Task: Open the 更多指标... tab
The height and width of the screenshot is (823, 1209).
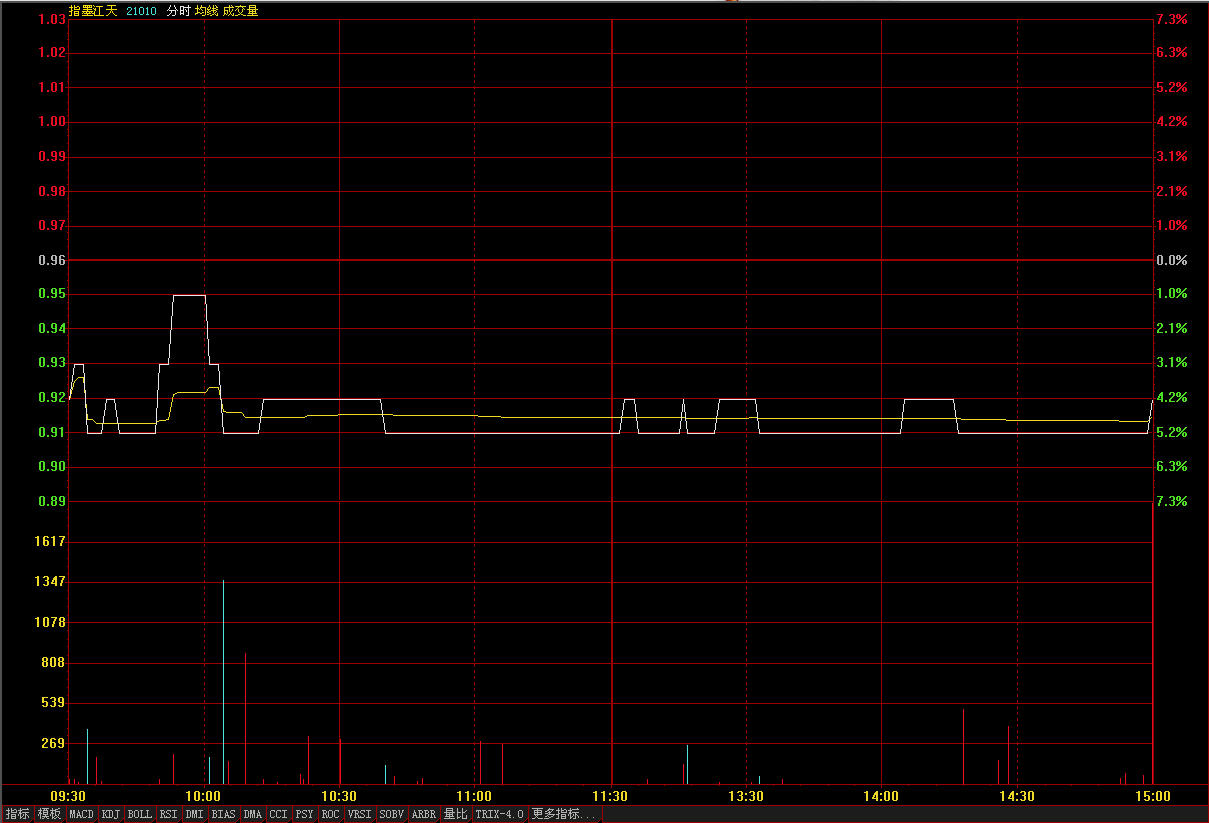Action: pyautogui.click(x=565, y=815)
